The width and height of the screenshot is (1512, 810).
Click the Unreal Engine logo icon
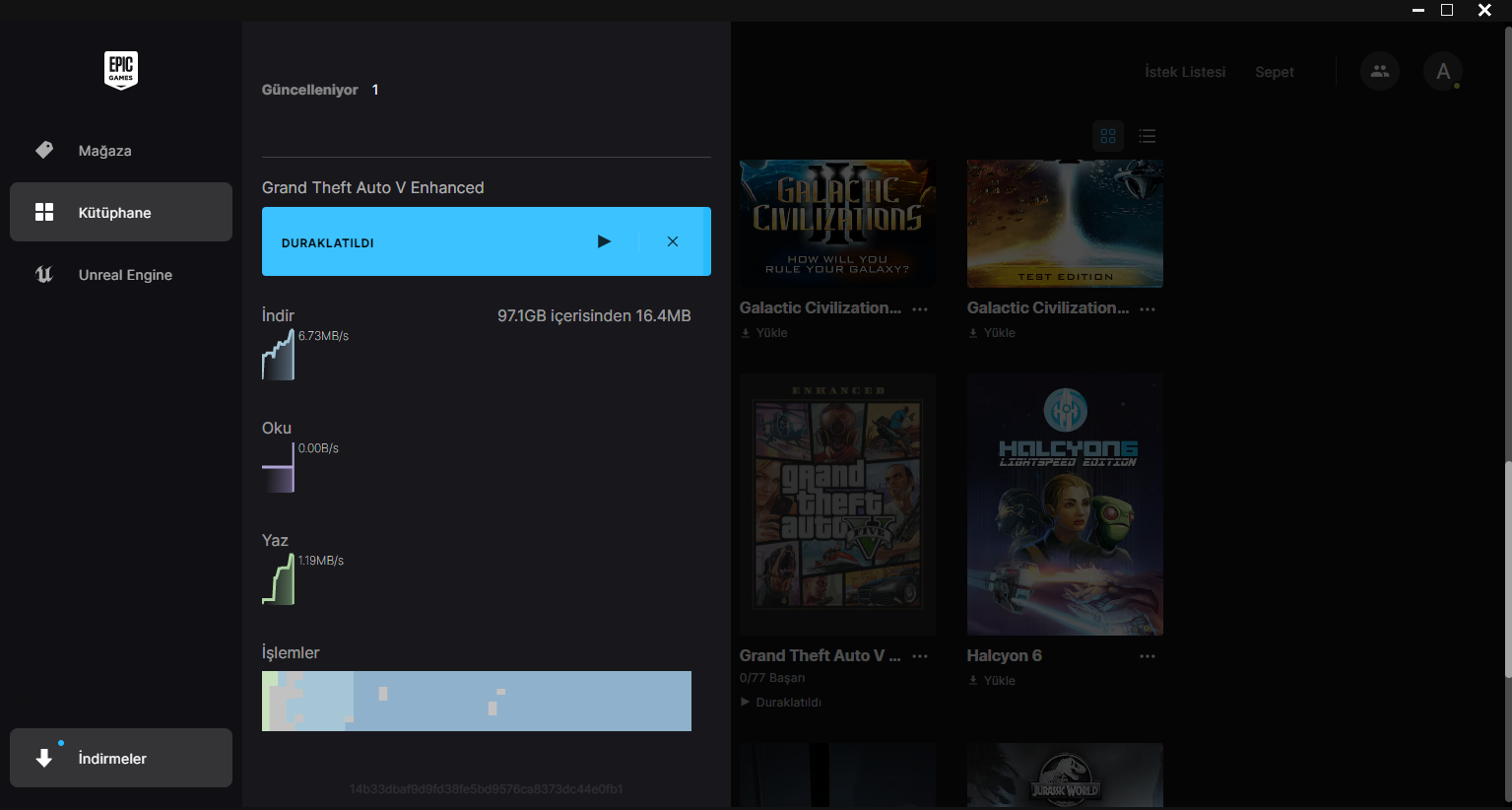point(44,275)
